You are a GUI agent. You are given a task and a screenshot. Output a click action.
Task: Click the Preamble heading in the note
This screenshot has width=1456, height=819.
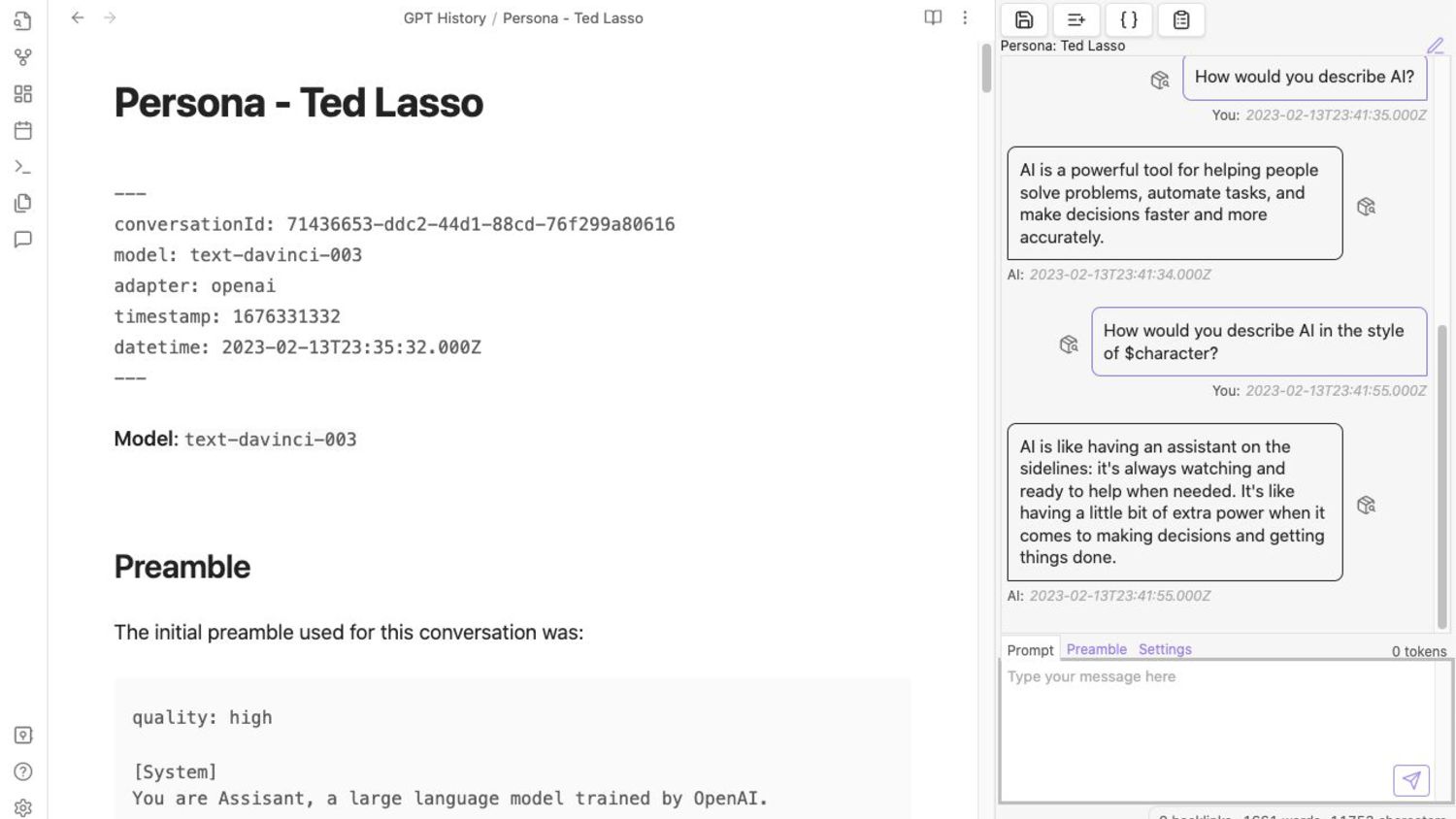pos(182,567)
